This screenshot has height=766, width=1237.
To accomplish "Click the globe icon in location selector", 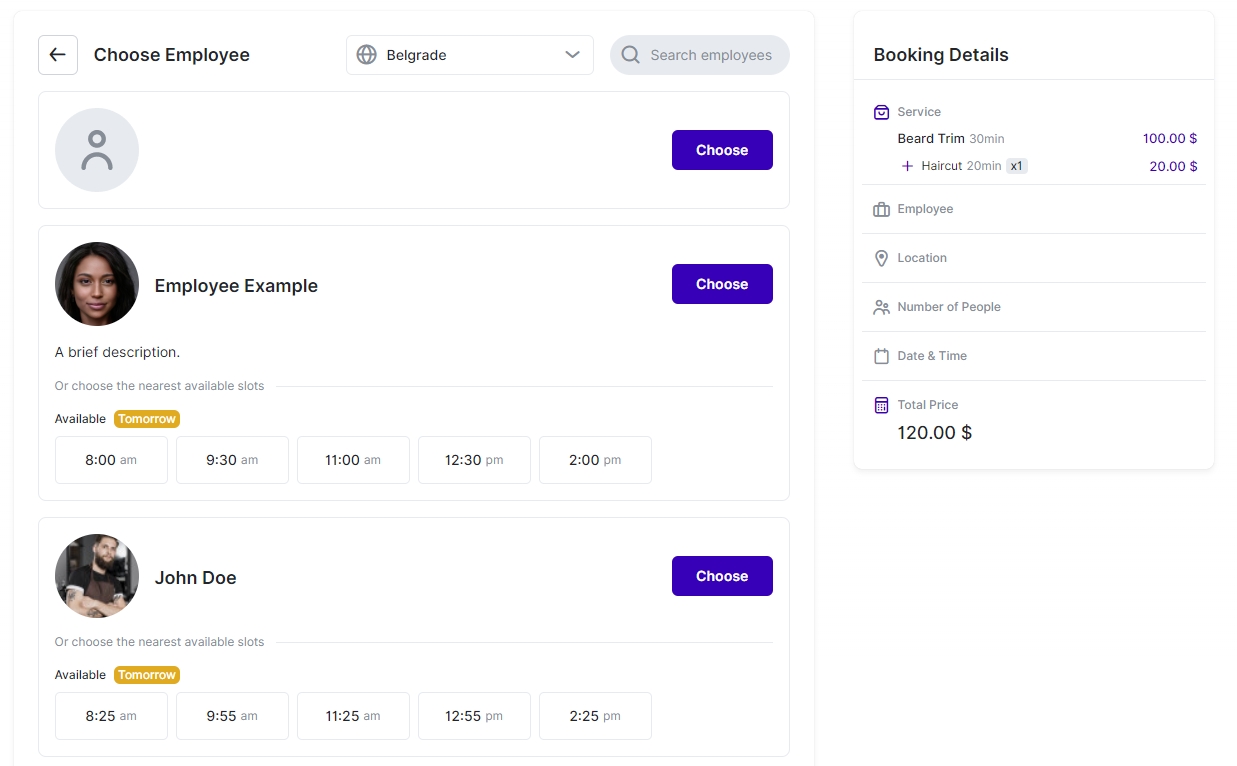I will (367, 55).
